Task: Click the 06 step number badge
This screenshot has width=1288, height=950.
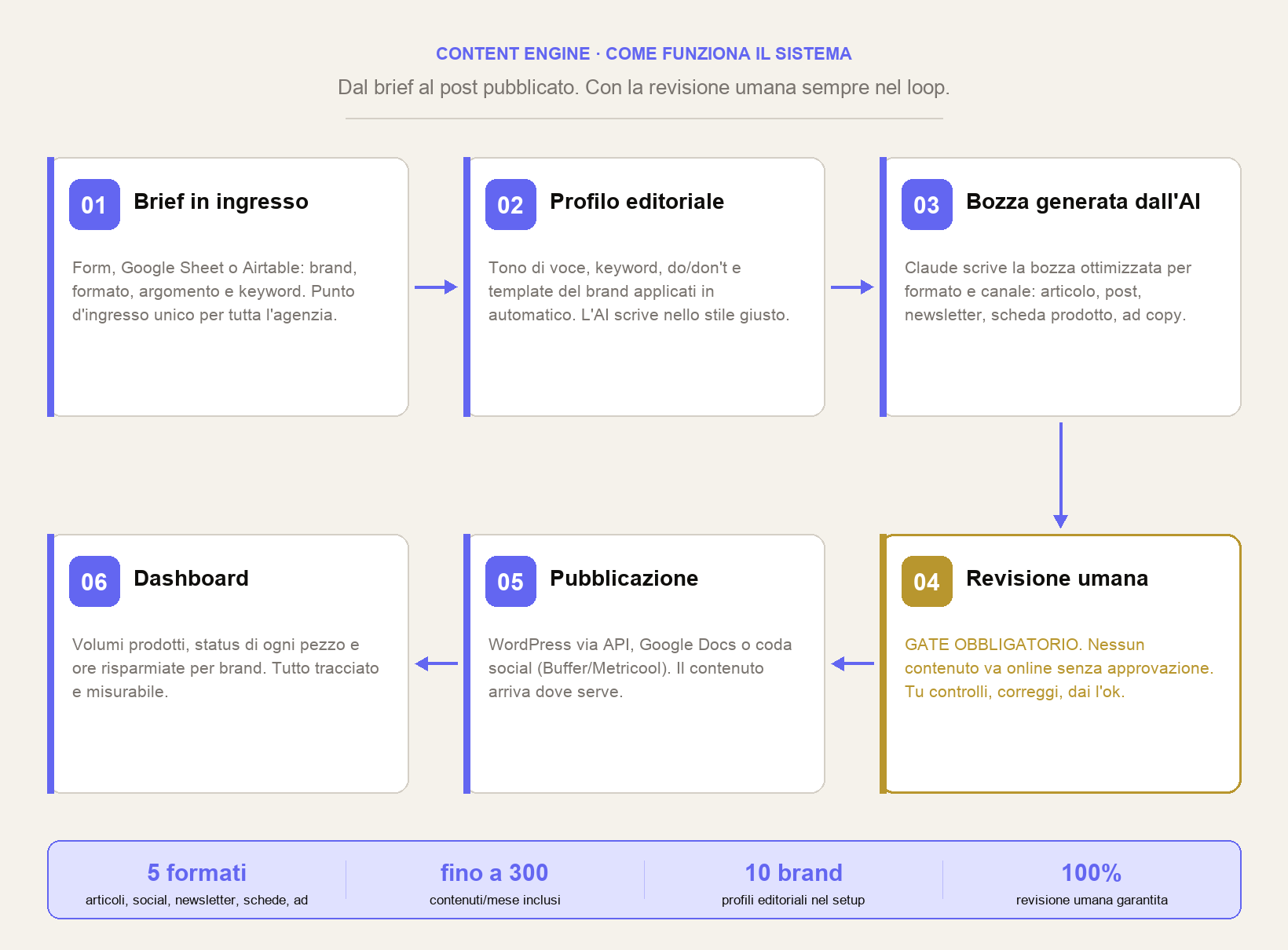Action: 94,582
